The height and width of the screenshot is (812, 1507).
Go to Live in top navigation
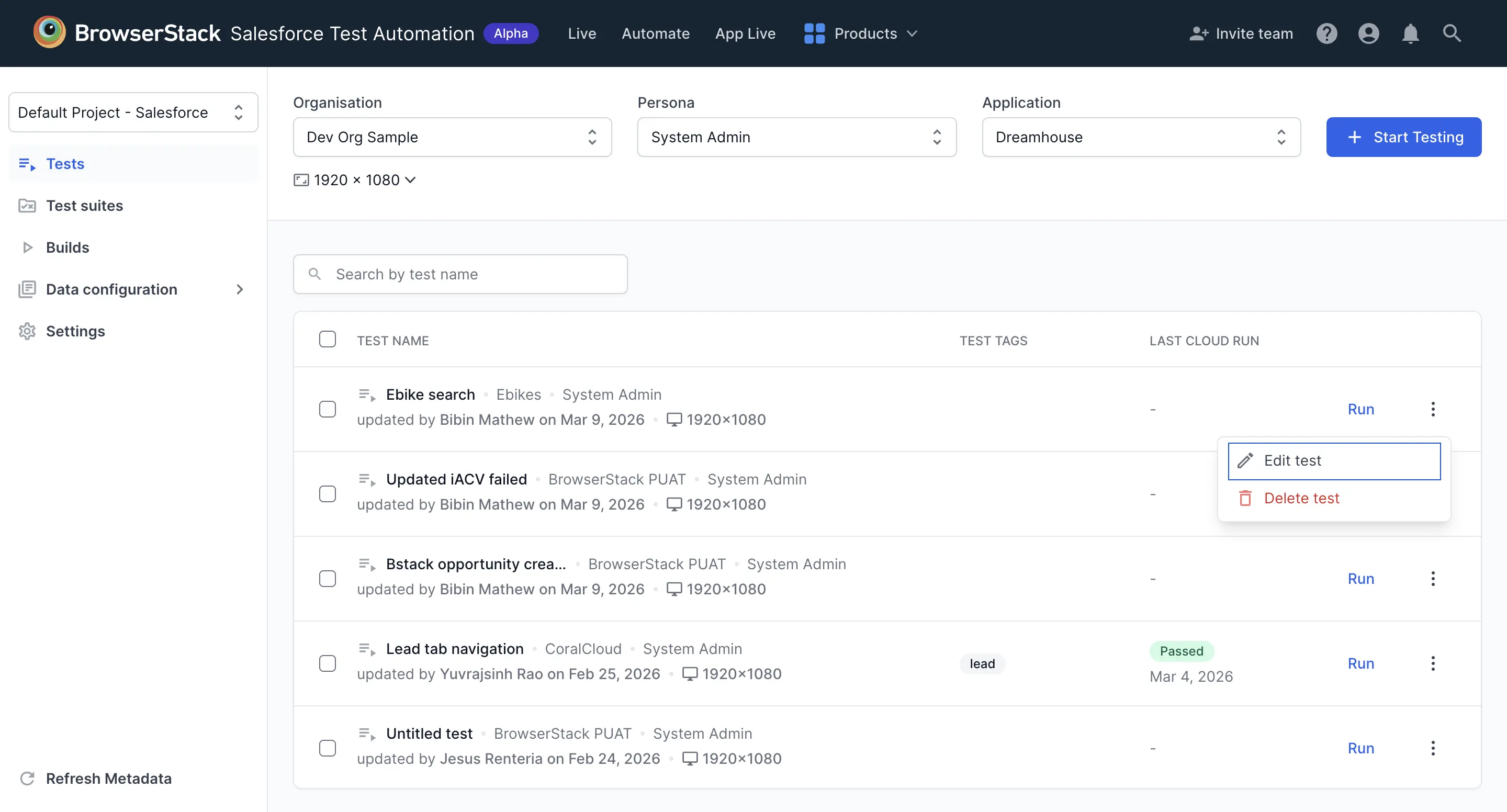pyautogui.click(x=581, y=33)
